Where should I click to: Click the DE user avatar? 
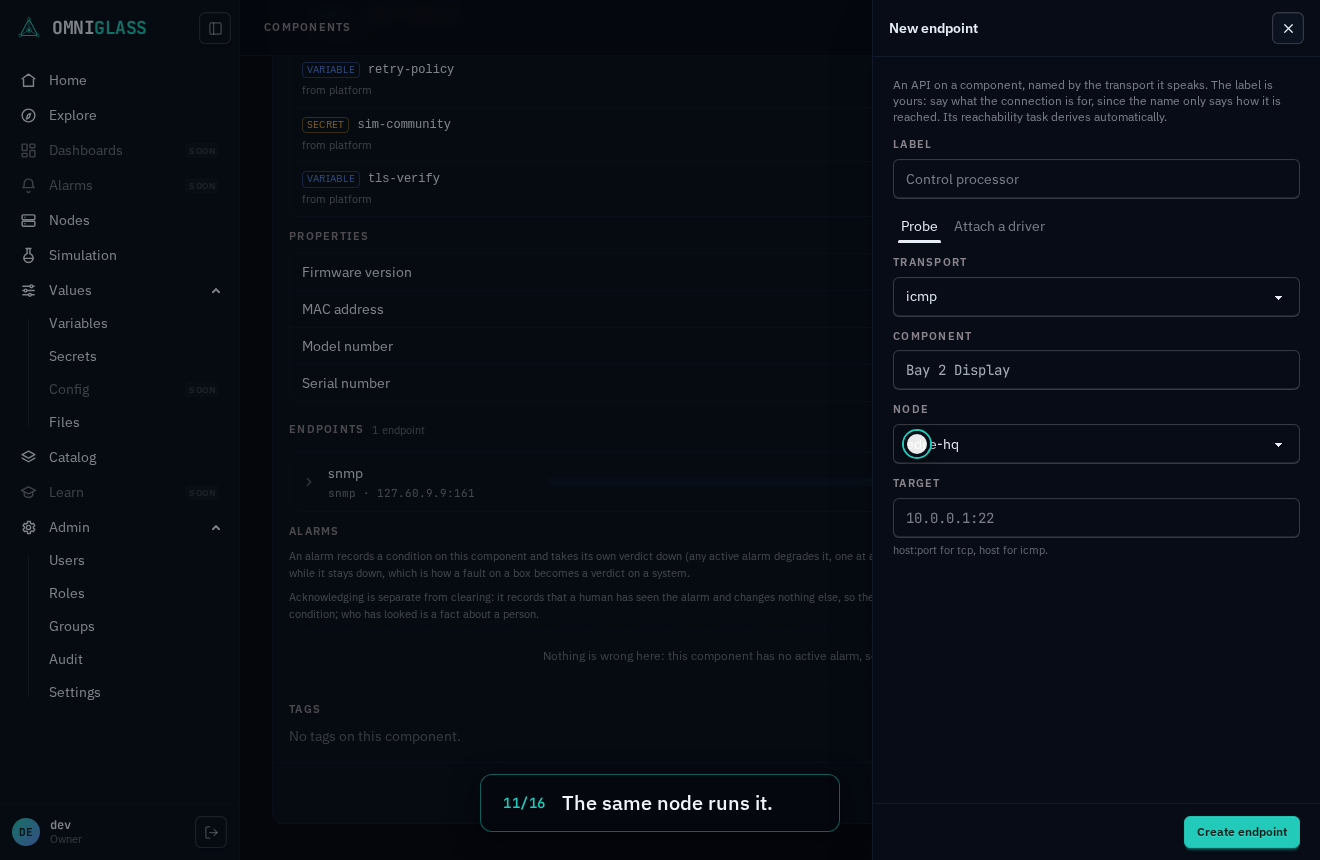pos(26,832)
